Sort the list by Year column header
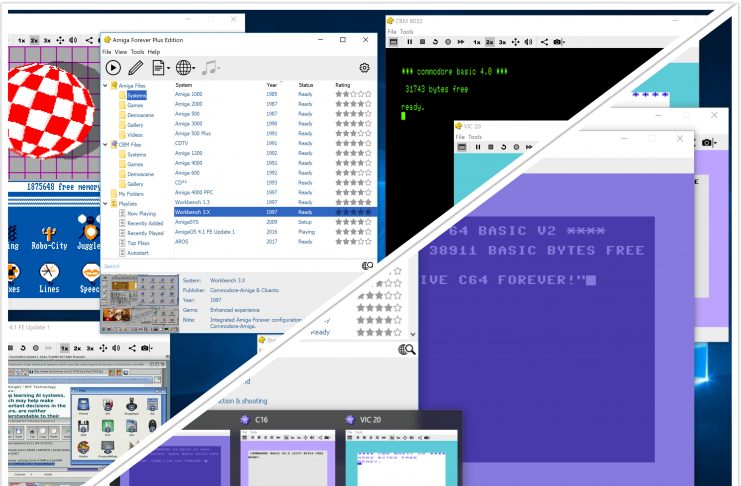741x486 pixels. 272,85
